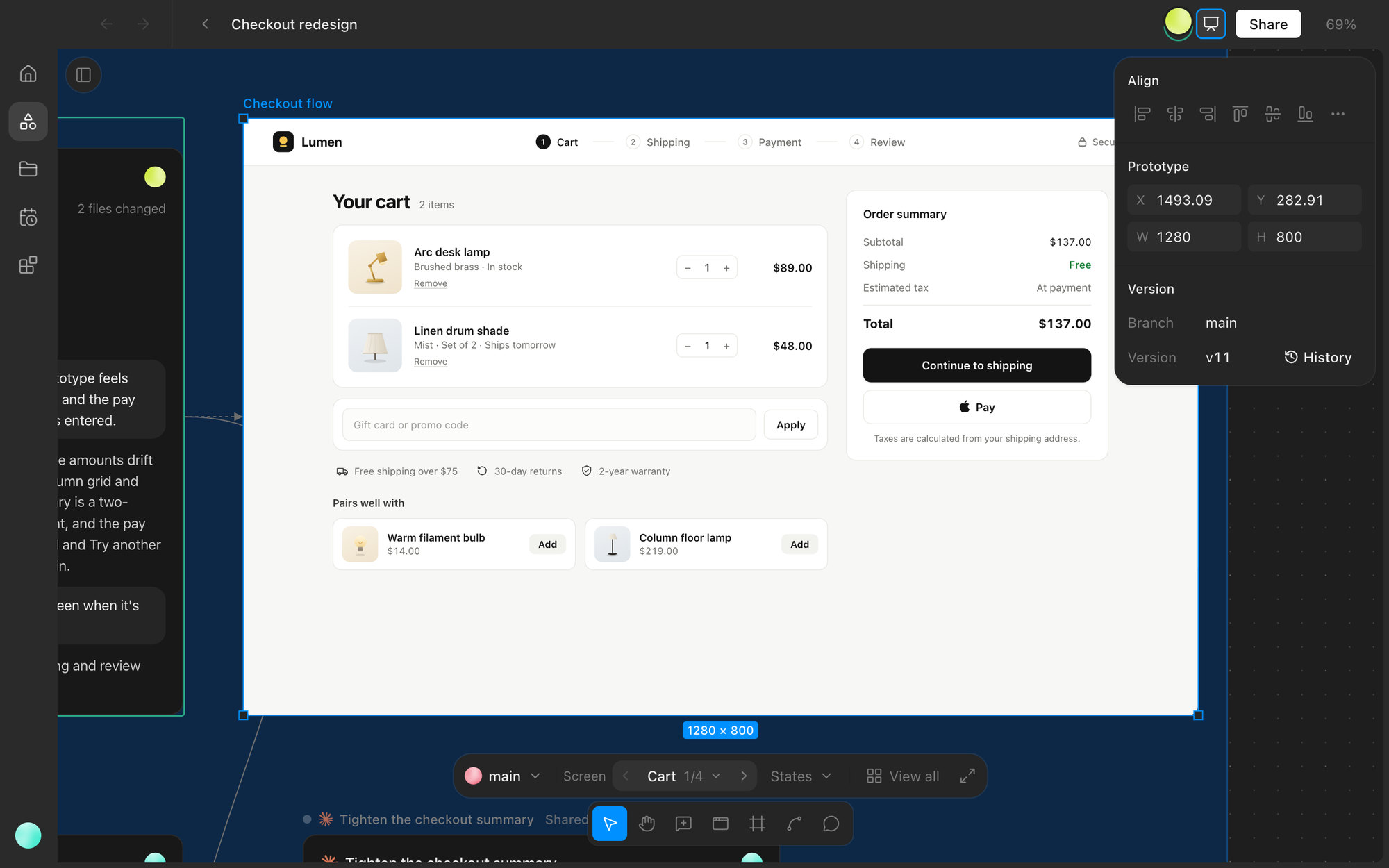Select the connector path tool
This screenshot has height=868, width=1389.
tap(795, 824)
